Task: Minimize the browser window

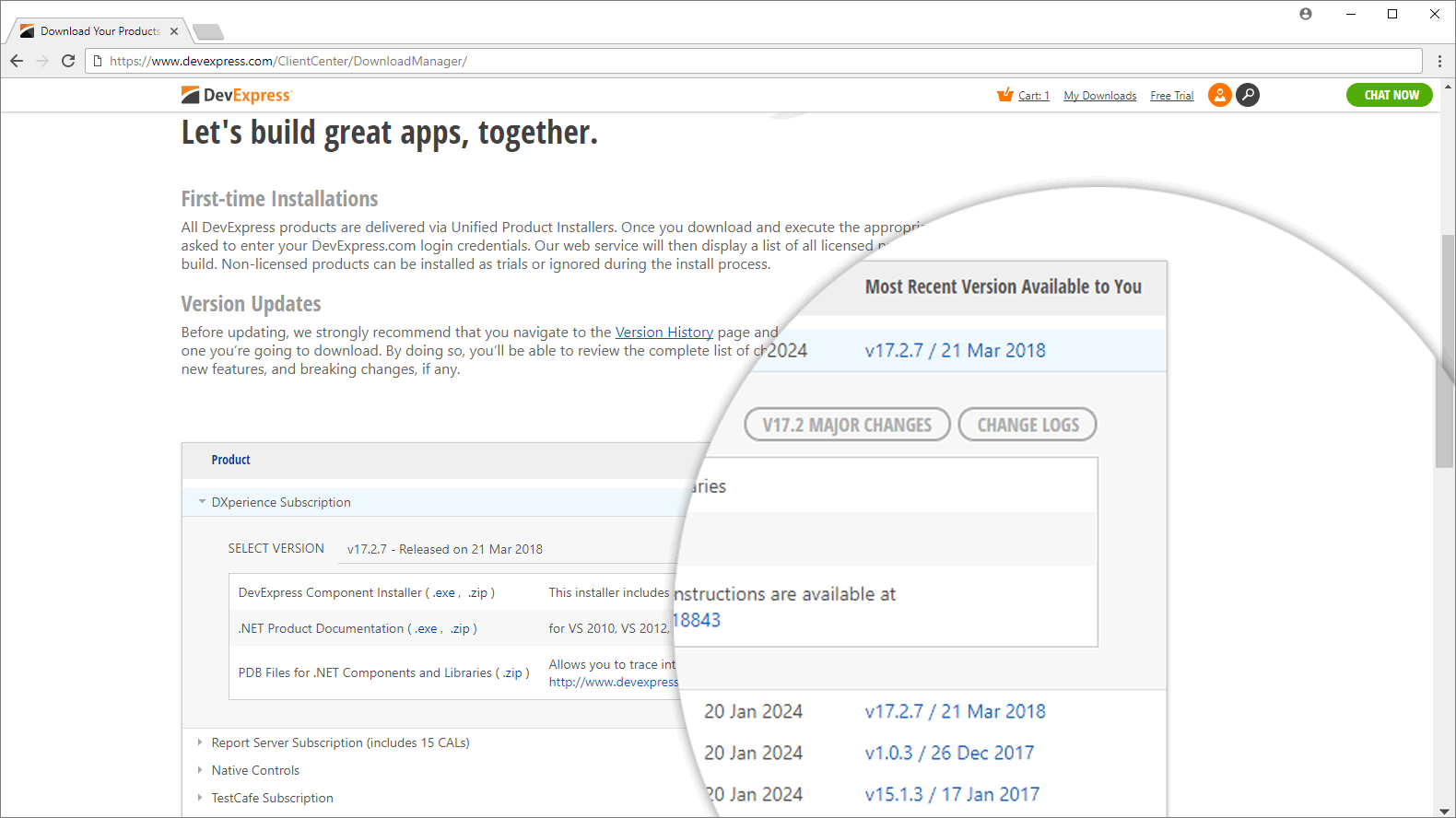Action: coord(1351,14)
